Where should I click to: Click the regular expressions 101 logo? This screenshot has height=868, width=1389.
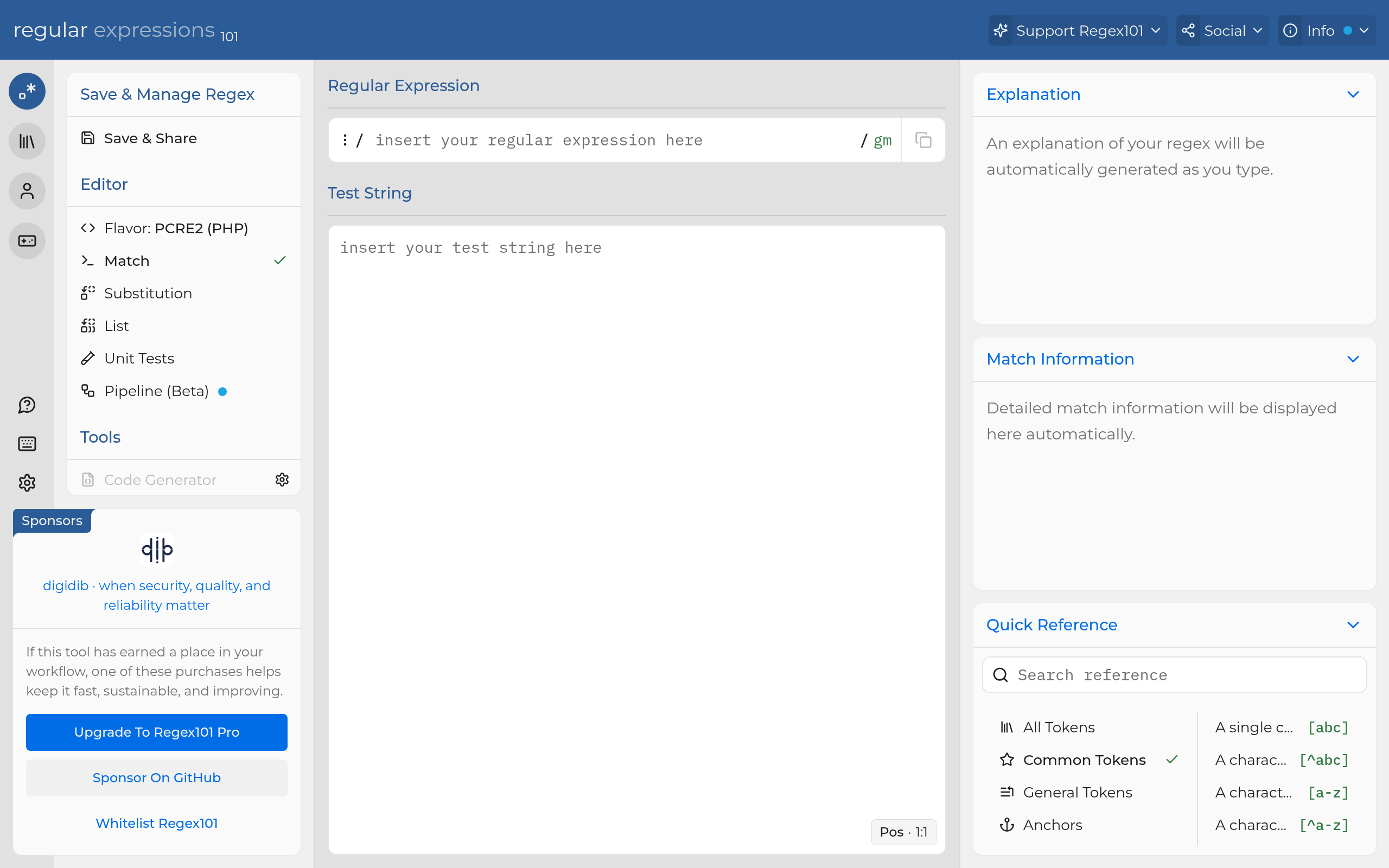tap(126, 30)
